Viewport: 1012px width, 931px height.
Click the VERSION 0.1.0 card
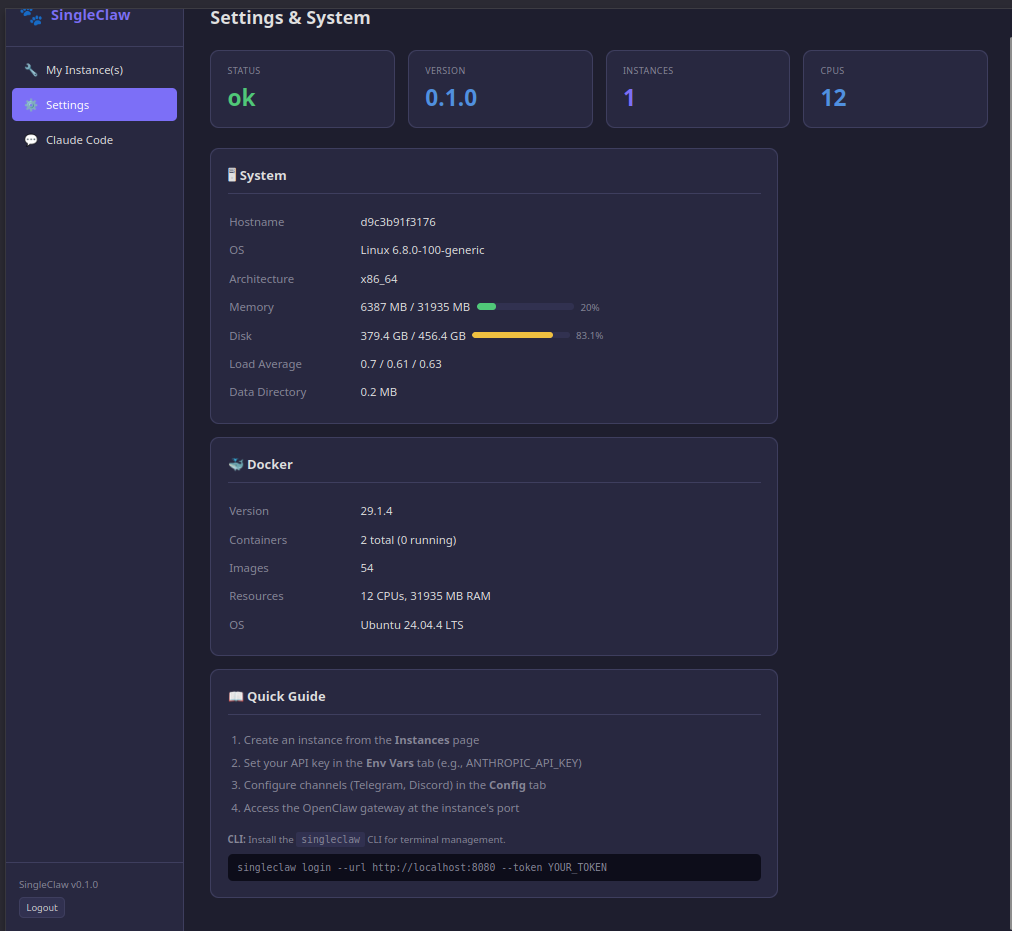click(500, 89)
